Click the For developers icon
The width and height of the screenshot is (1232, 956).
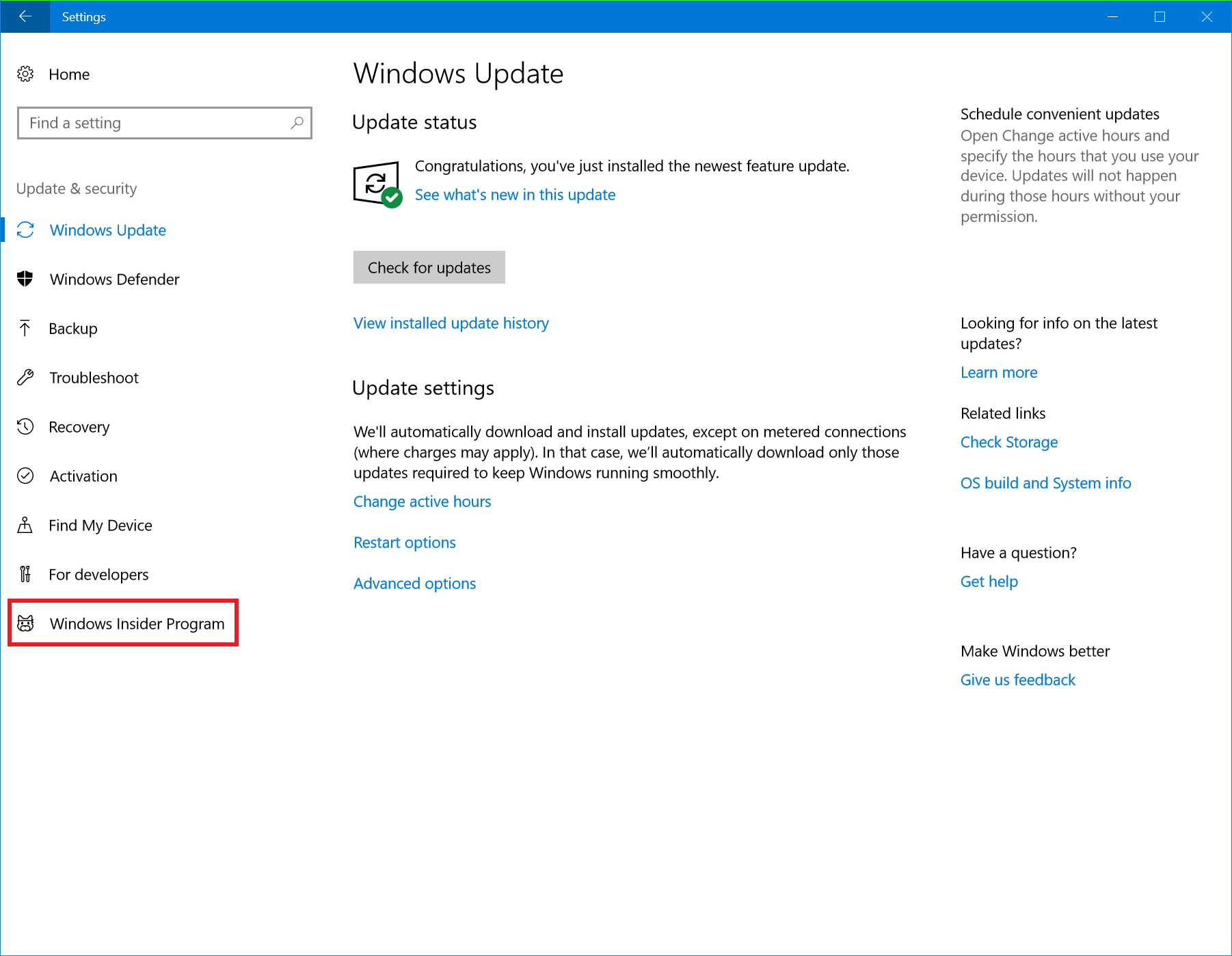tap(25, 574)
